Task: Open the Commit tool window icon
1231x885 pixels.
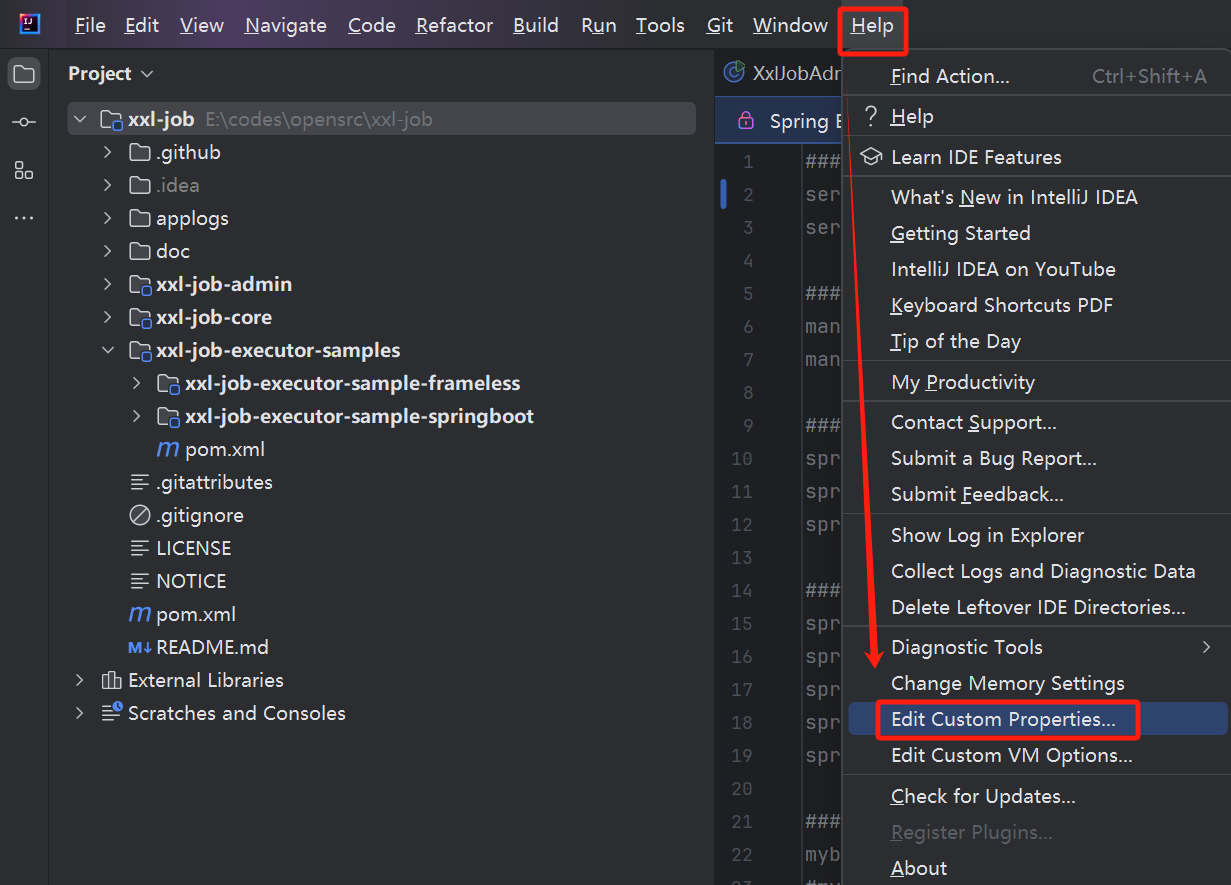Action: (24, 122)
